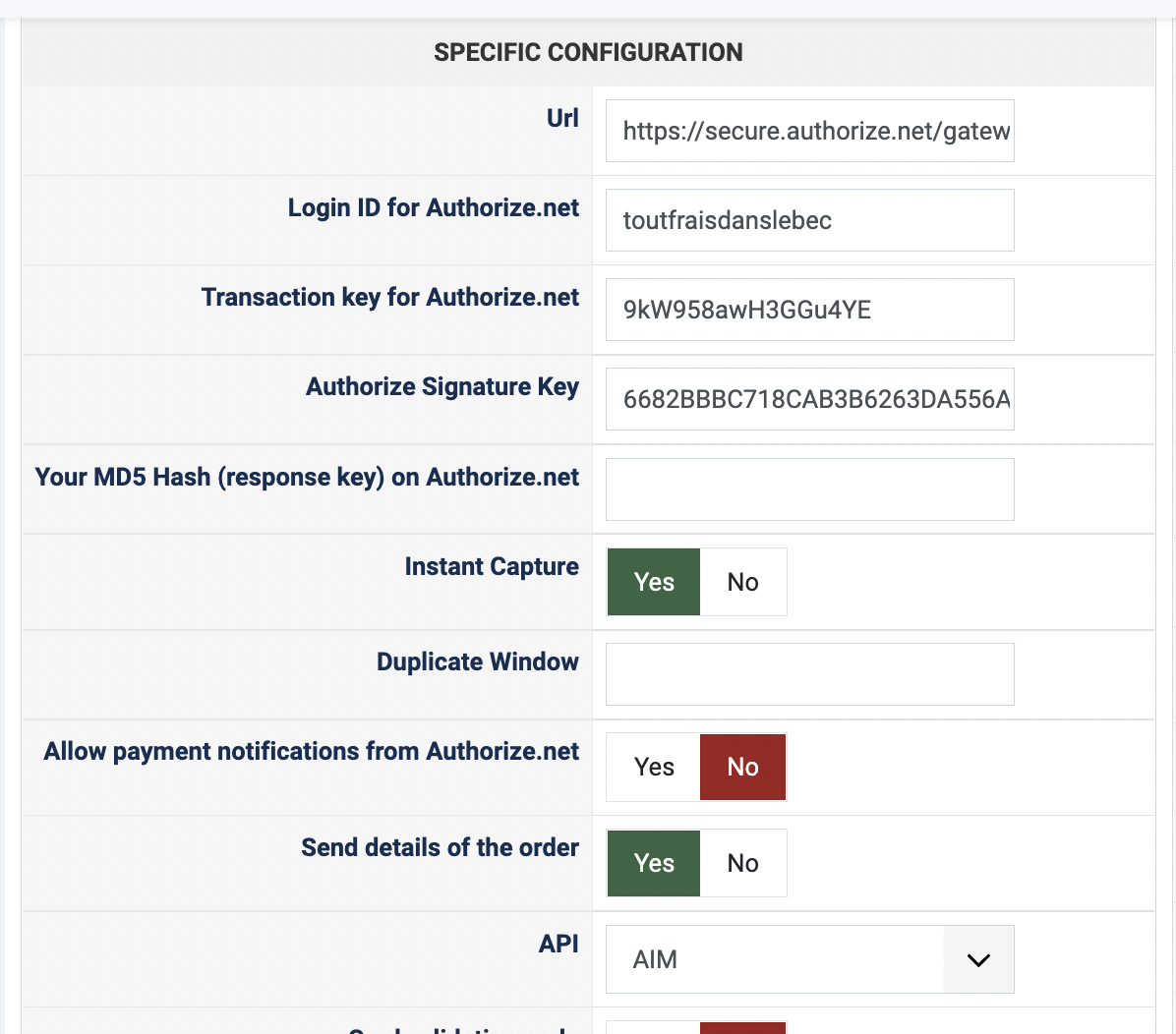
Task: Select Yes for Send details of the order
Action: [x=654, y=863]
